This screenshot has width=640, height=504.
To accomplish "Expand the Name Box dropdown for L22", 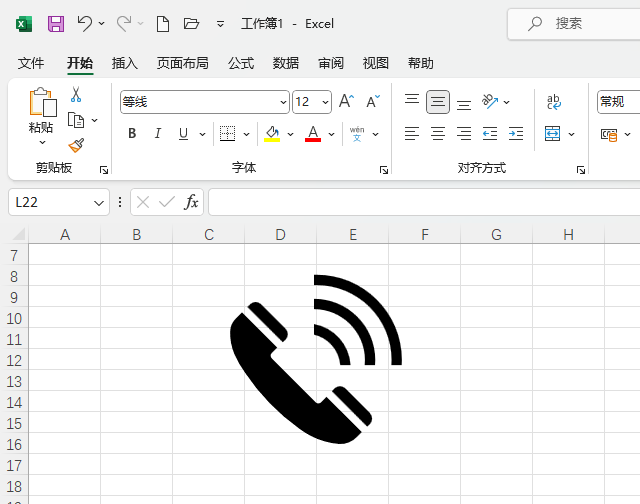I will pos(99,202).
